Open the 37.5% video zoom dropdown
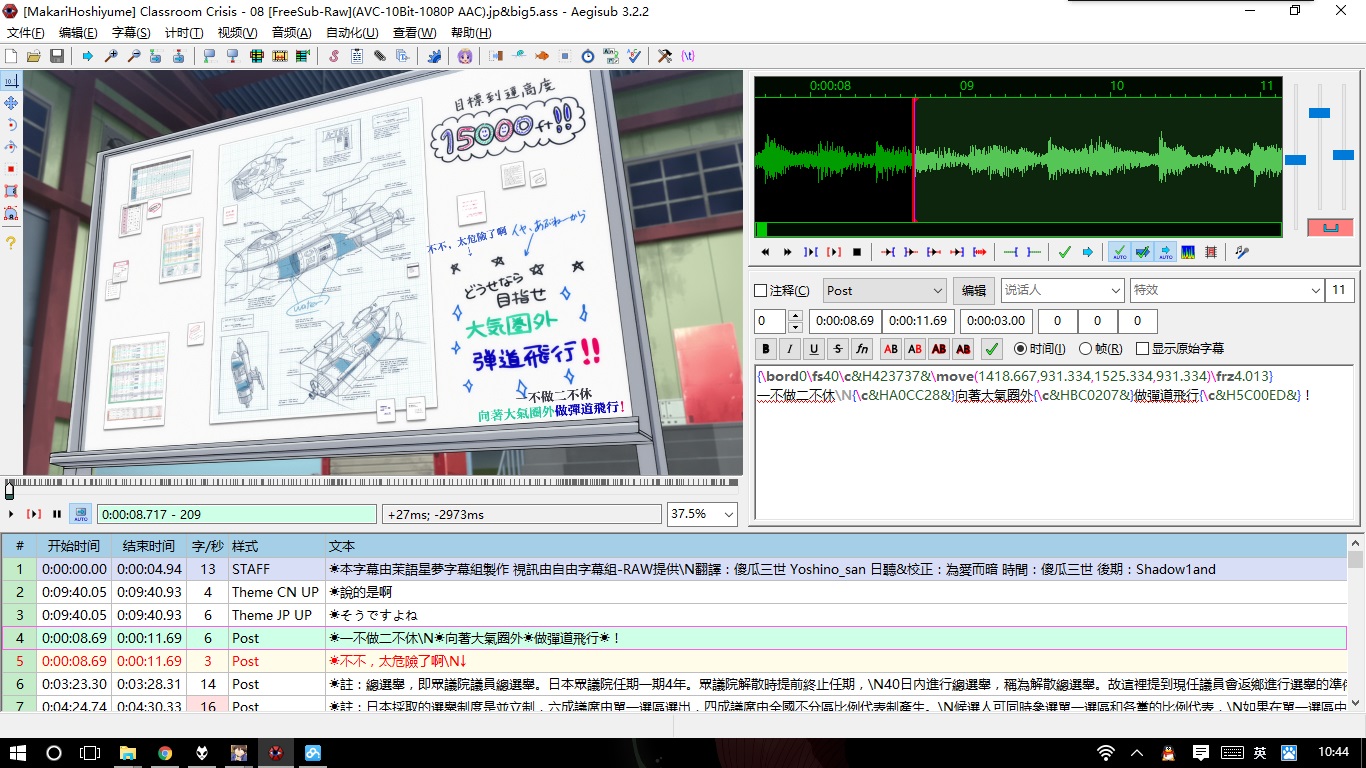1366x768 pixels. (702, 514)
